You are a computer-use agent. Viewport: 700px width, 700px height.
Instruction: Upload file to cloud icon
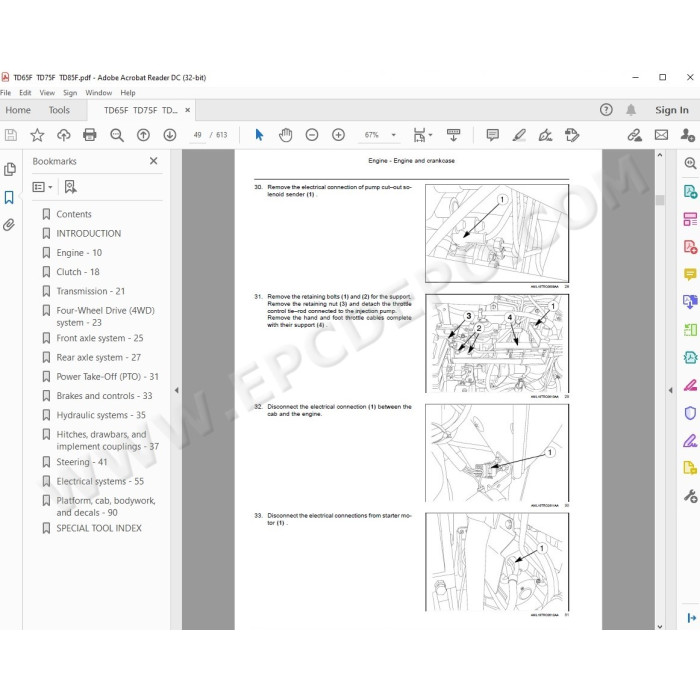tap(63, 135)
